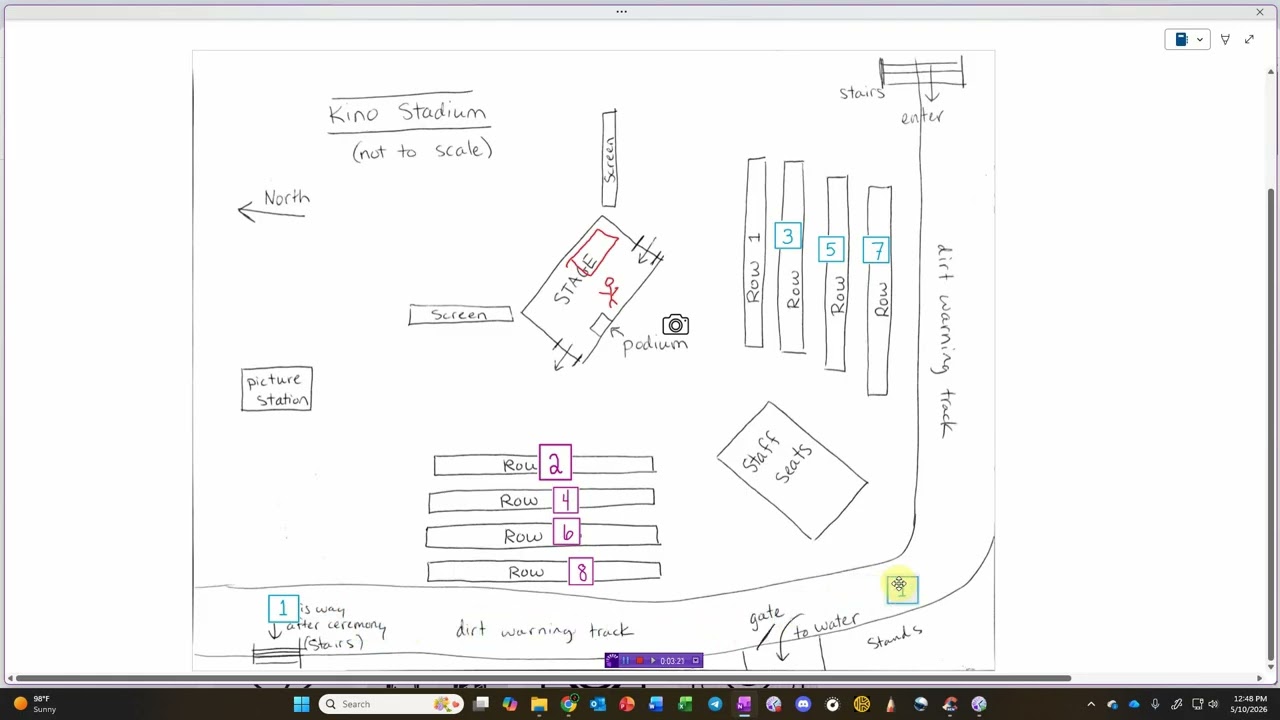The width and height of the screenshot is (1280, 720).
Task: Close the OneNote window
Action: pos(1259,11)
